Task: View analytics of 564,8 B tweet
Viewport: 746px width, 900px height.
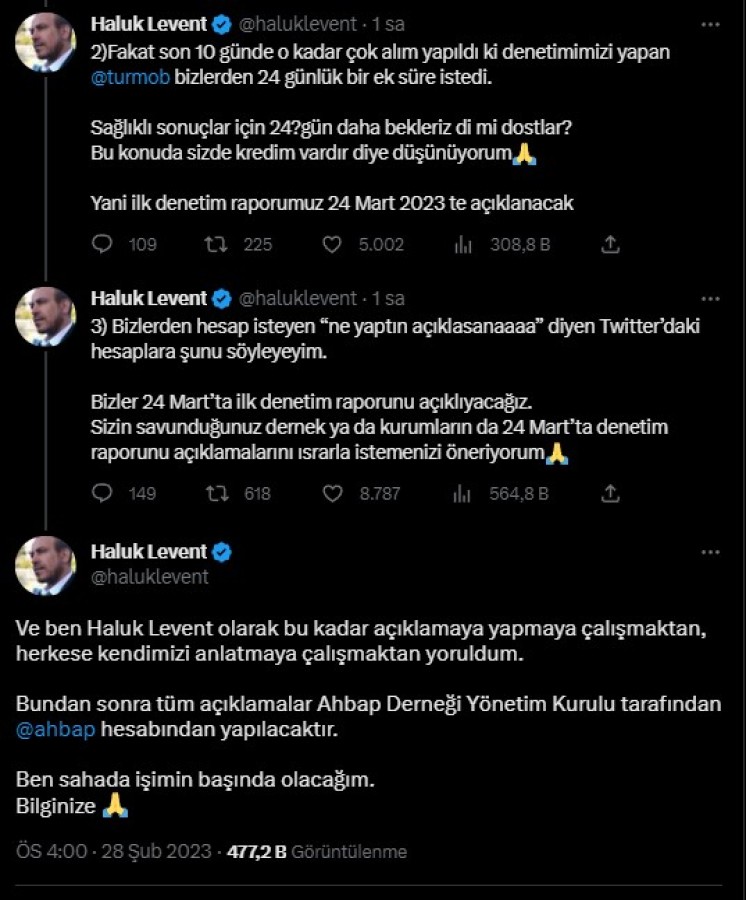Action: click(463, 493)
